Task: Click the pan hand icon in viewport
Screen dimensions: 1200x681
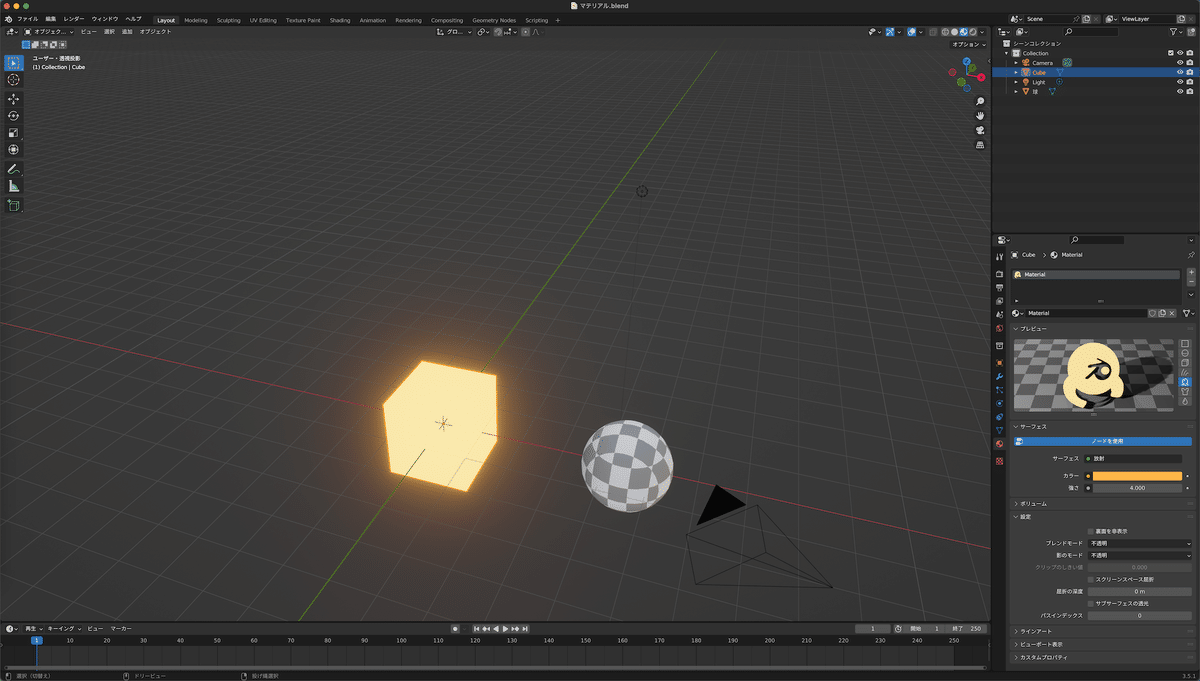Action: (x=980, y=116)
